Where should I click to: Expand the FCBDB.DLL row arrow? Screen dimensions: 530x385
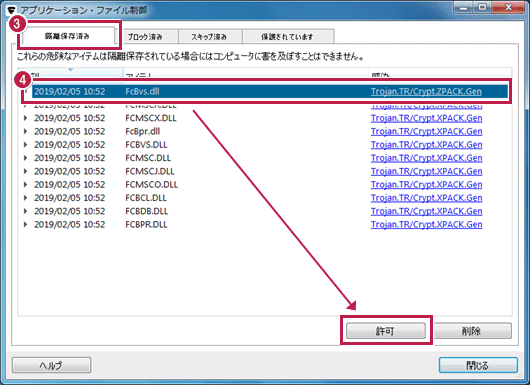[x=25, y=211]
